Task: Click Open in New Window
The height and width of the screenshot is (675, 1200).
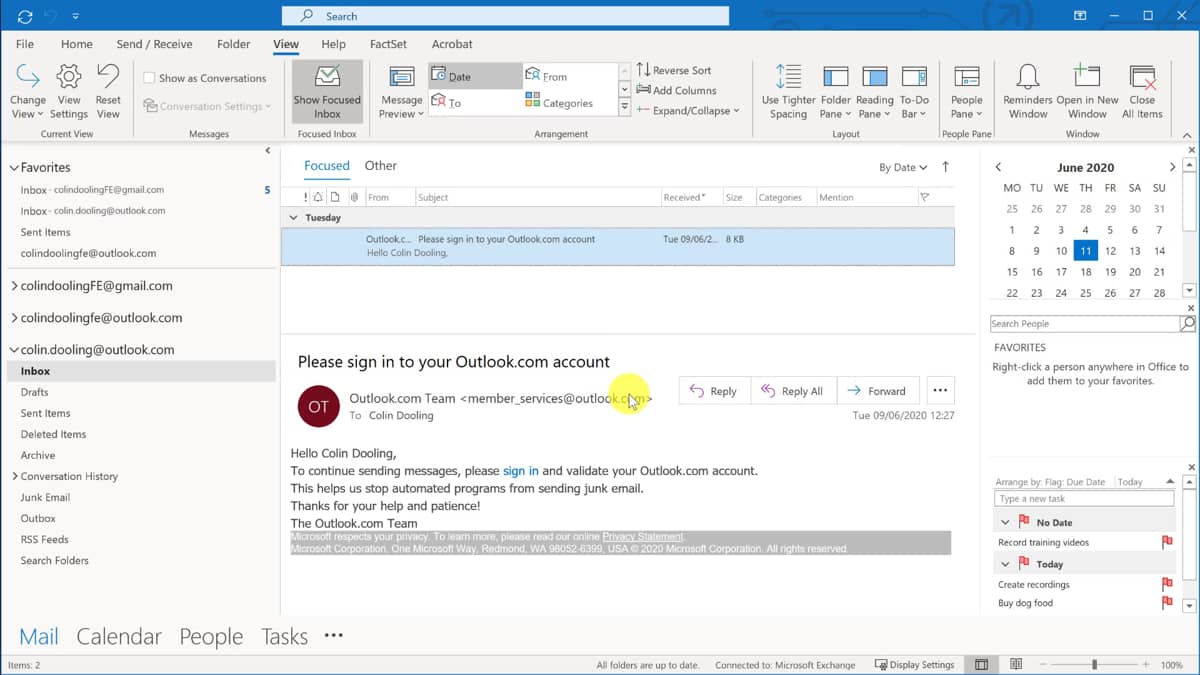Action: (1087, 92)
